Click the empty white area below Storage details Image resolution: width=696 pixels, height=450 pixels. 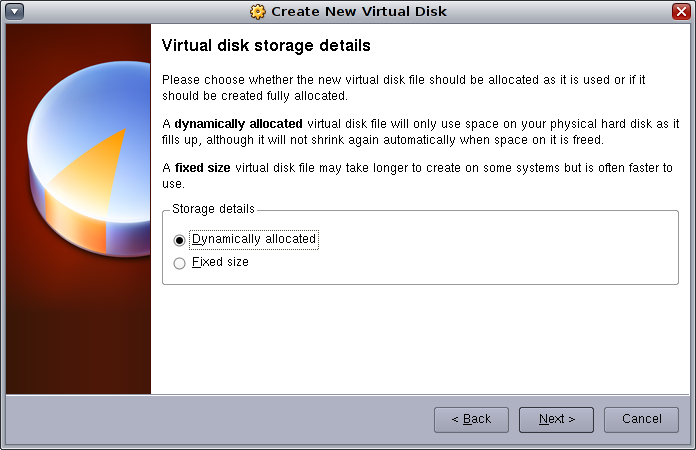pos(420,340)
